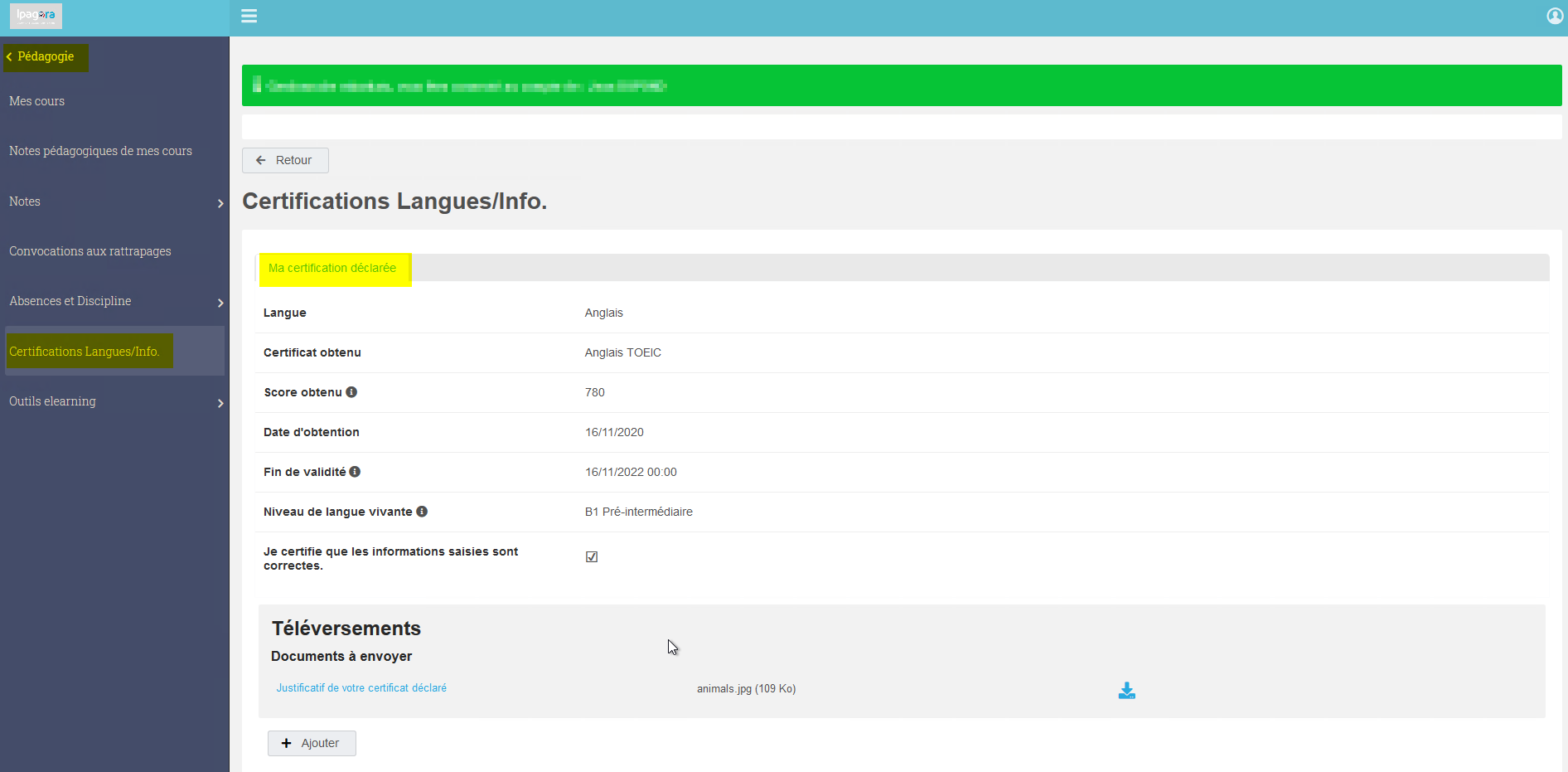Click the green notification banner
This screenshot has height=772, width=1568.
[x=902, y=85]
